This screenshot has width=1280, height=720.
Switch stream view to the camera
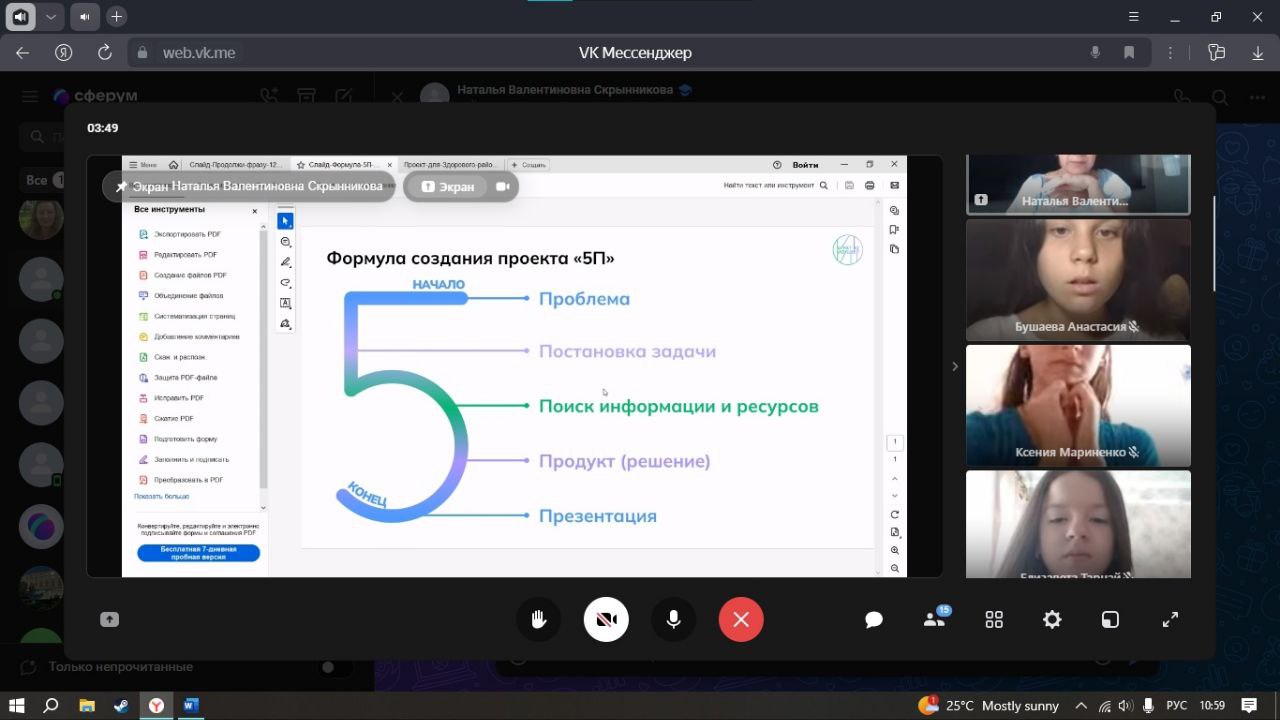pos(503,187)
